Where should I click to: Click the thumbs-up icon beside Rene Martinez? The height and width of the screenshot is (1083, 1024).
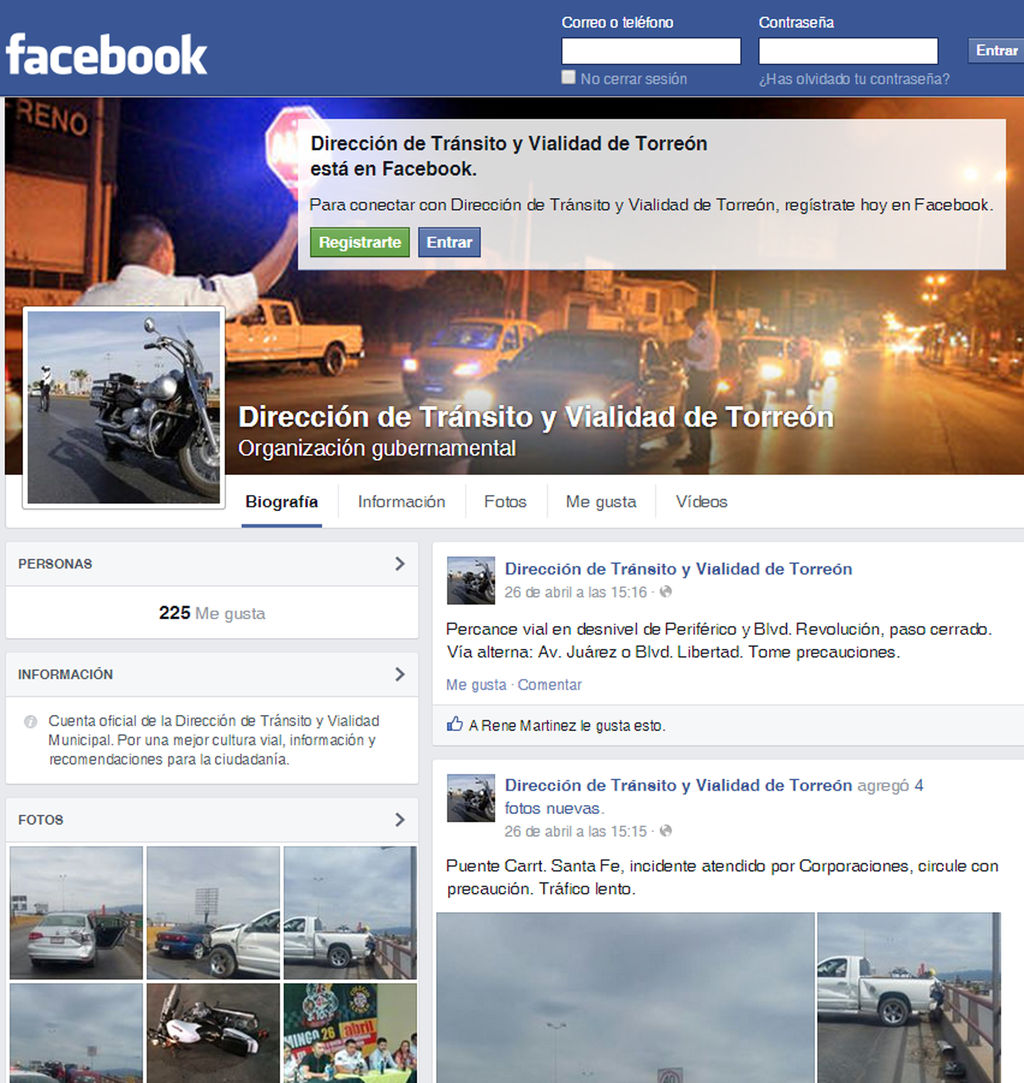click(x=455, y=725)
